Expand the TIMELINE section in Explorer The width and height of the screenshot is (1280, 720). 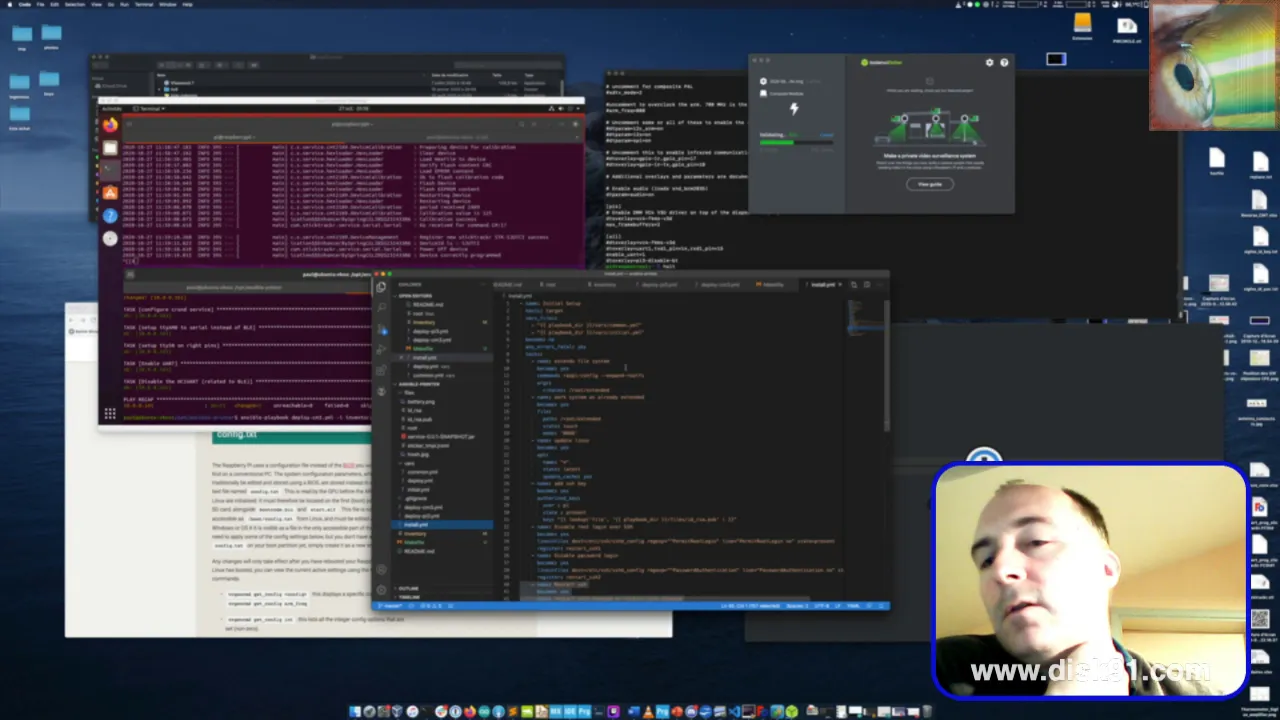408,597
